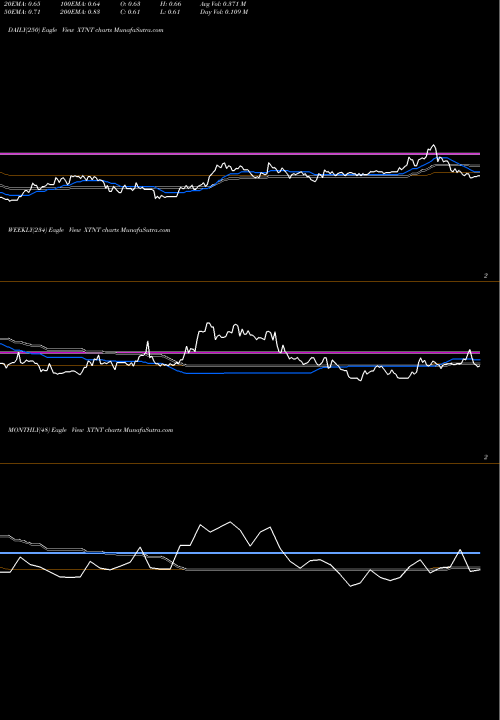Click the 100EMA value label

80,4
